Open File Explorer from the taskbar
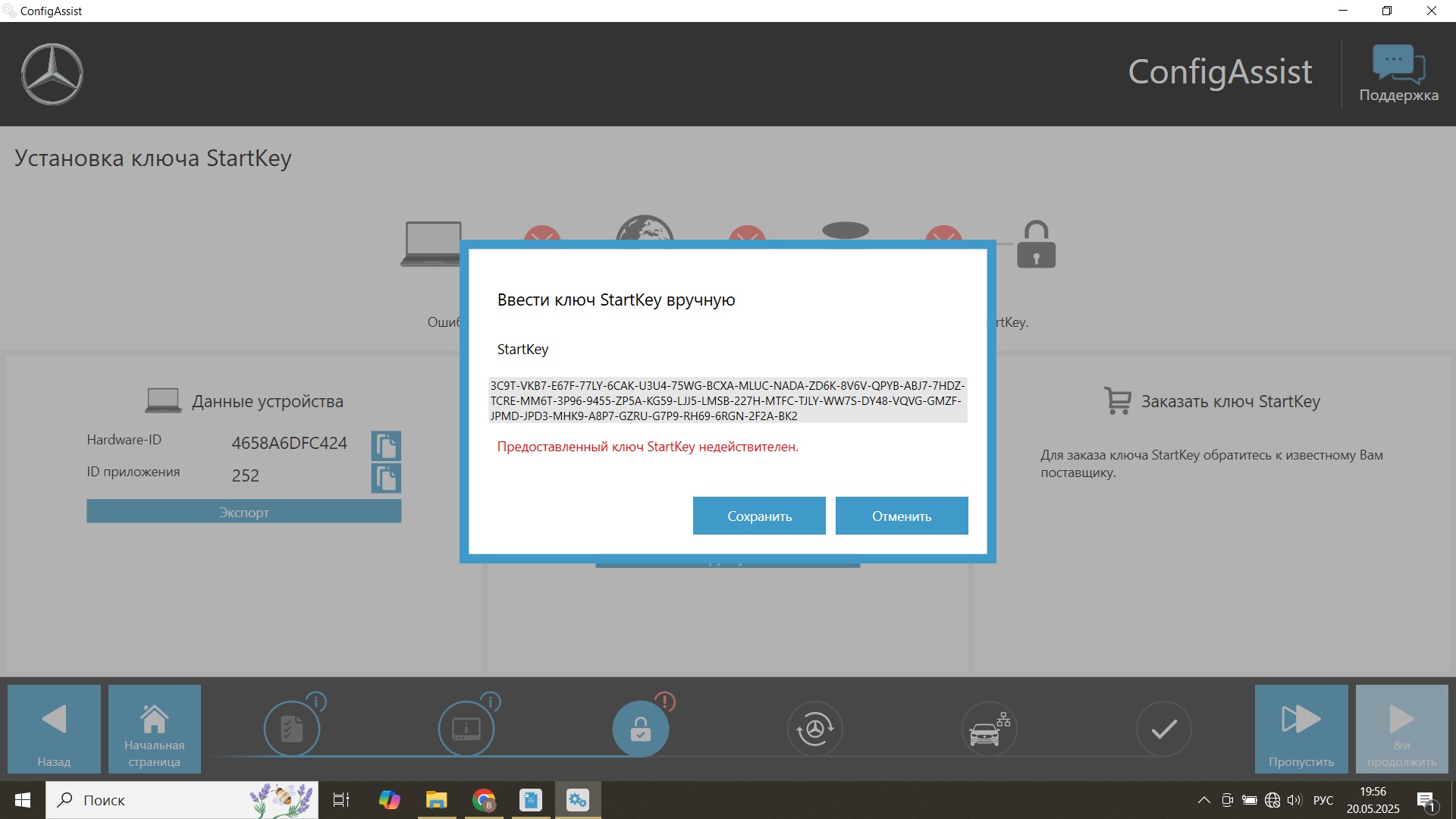The height and width of the screenshot is (819, 1456). [x=437, y=800]
